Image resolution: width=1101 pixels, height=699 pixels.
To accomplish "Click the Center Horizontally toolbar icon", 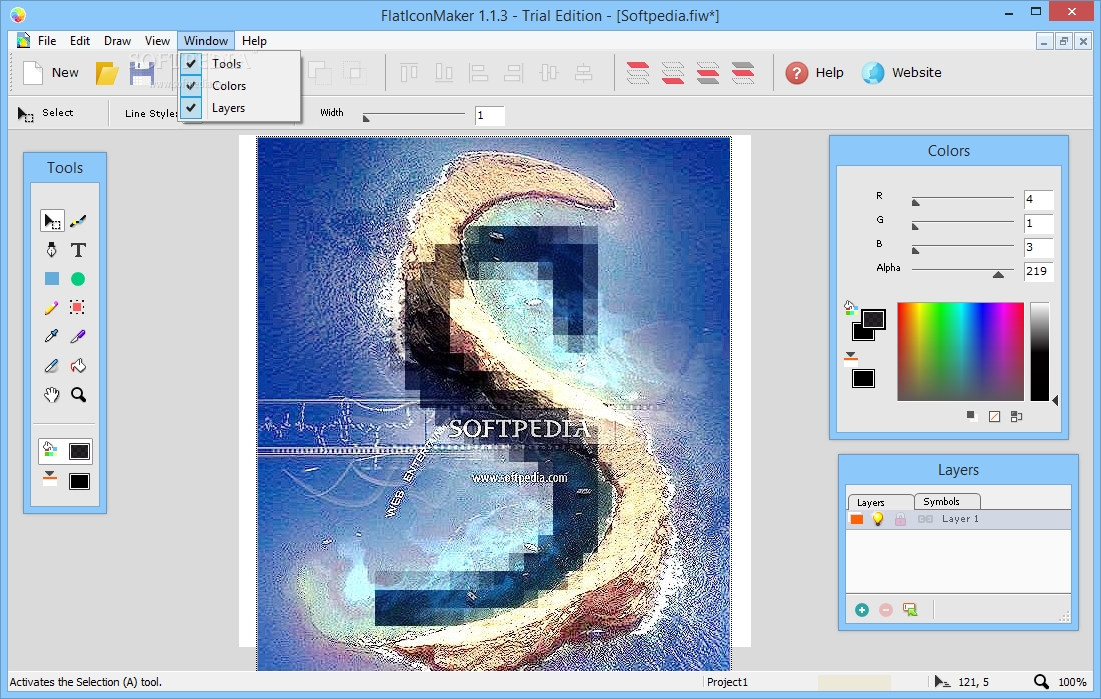I will tap(549, 72).
